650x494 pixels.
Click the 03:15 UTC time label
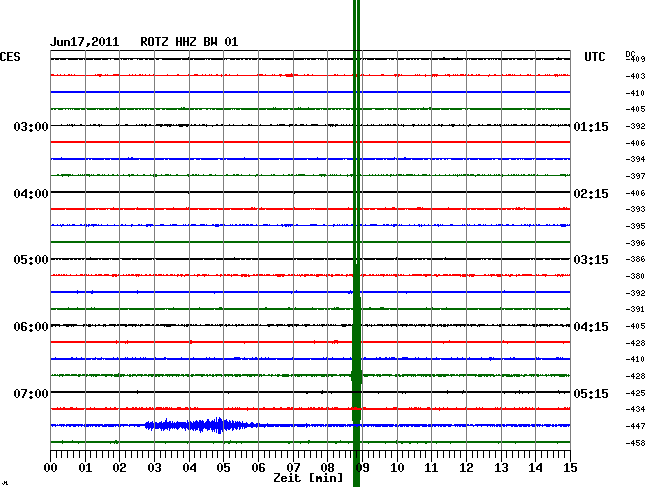coord(591,260)
